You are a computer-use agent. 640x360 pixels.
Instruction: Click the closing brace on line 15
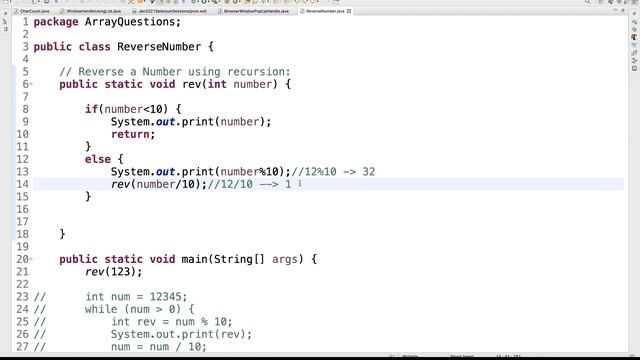click(88, 197)
